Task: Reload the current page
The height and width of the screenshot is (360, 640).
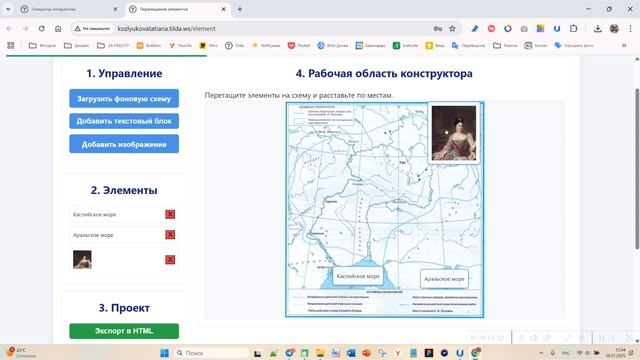Action: (x=42, y=29)
